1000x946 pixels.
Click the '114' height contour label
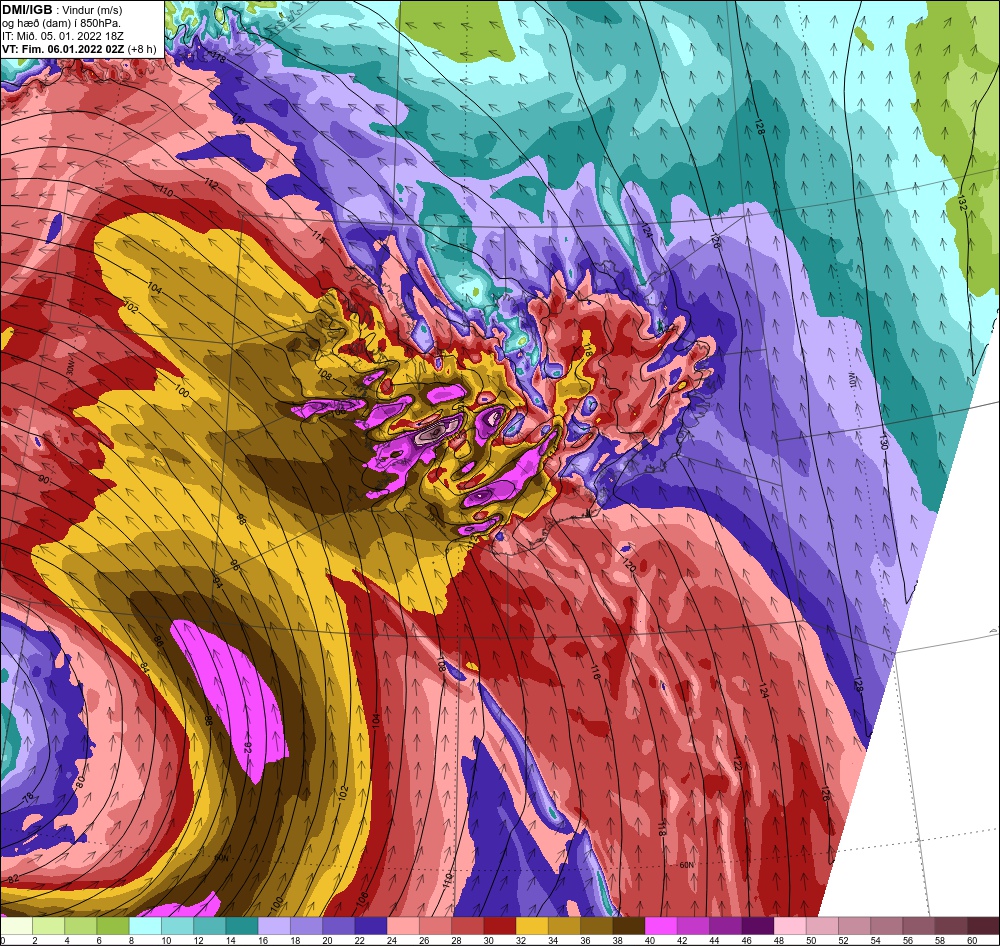coord(319,237)
